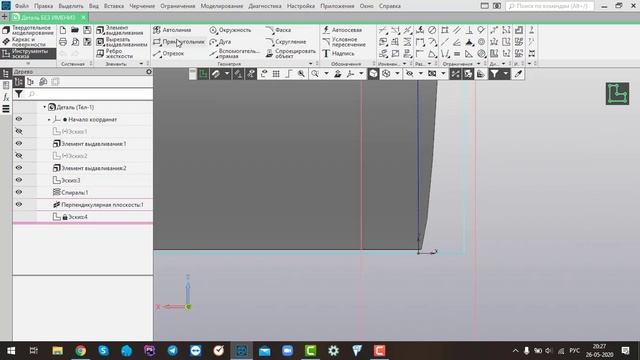Click the green sketch mode indicator
Image resolution: width=640 pixels, height=360 pixels.
point(617,93)
